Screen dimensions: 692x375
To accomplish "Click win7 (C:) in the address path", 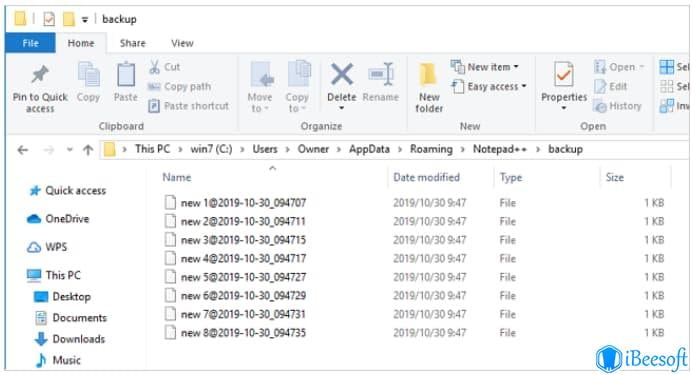I will pos(211,149).
